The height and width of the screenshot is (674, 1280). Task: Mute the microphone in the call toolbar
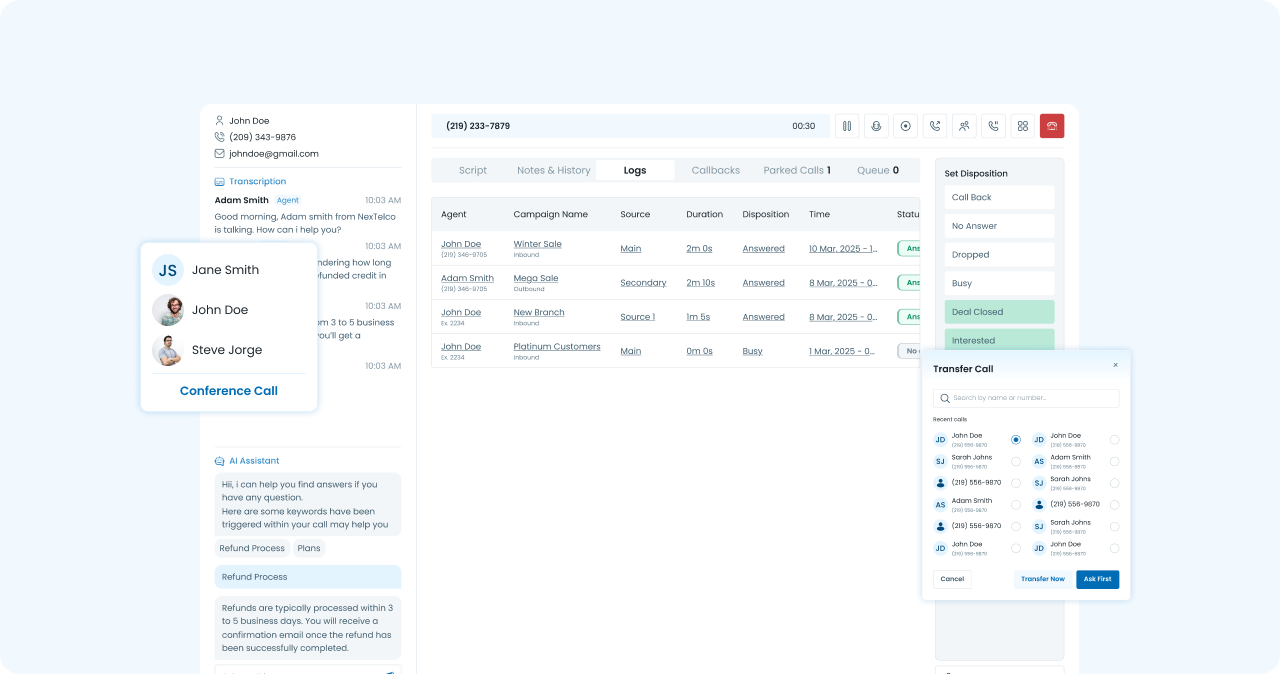(876, 126)
